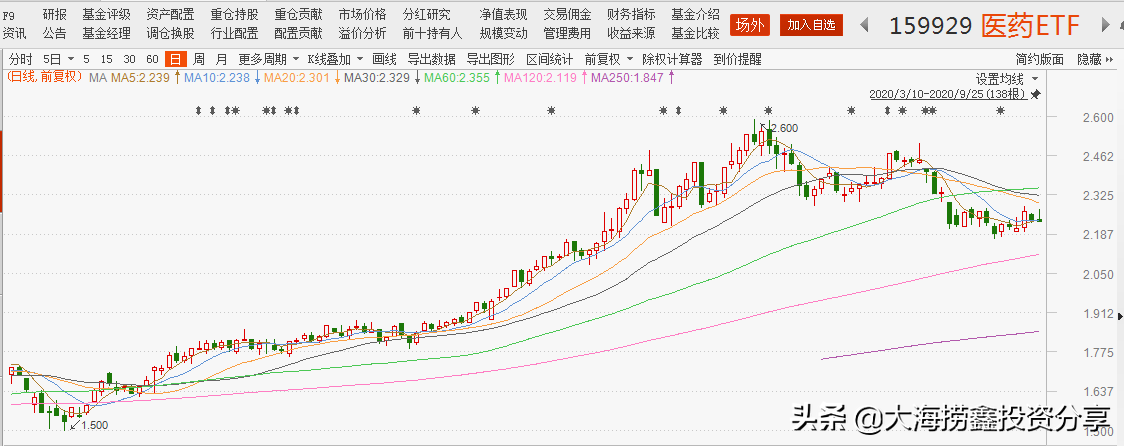The height and width of the screenshot is (446, 1124).
Task: Open the 画线 drawing tool
Action: point(384,59)
